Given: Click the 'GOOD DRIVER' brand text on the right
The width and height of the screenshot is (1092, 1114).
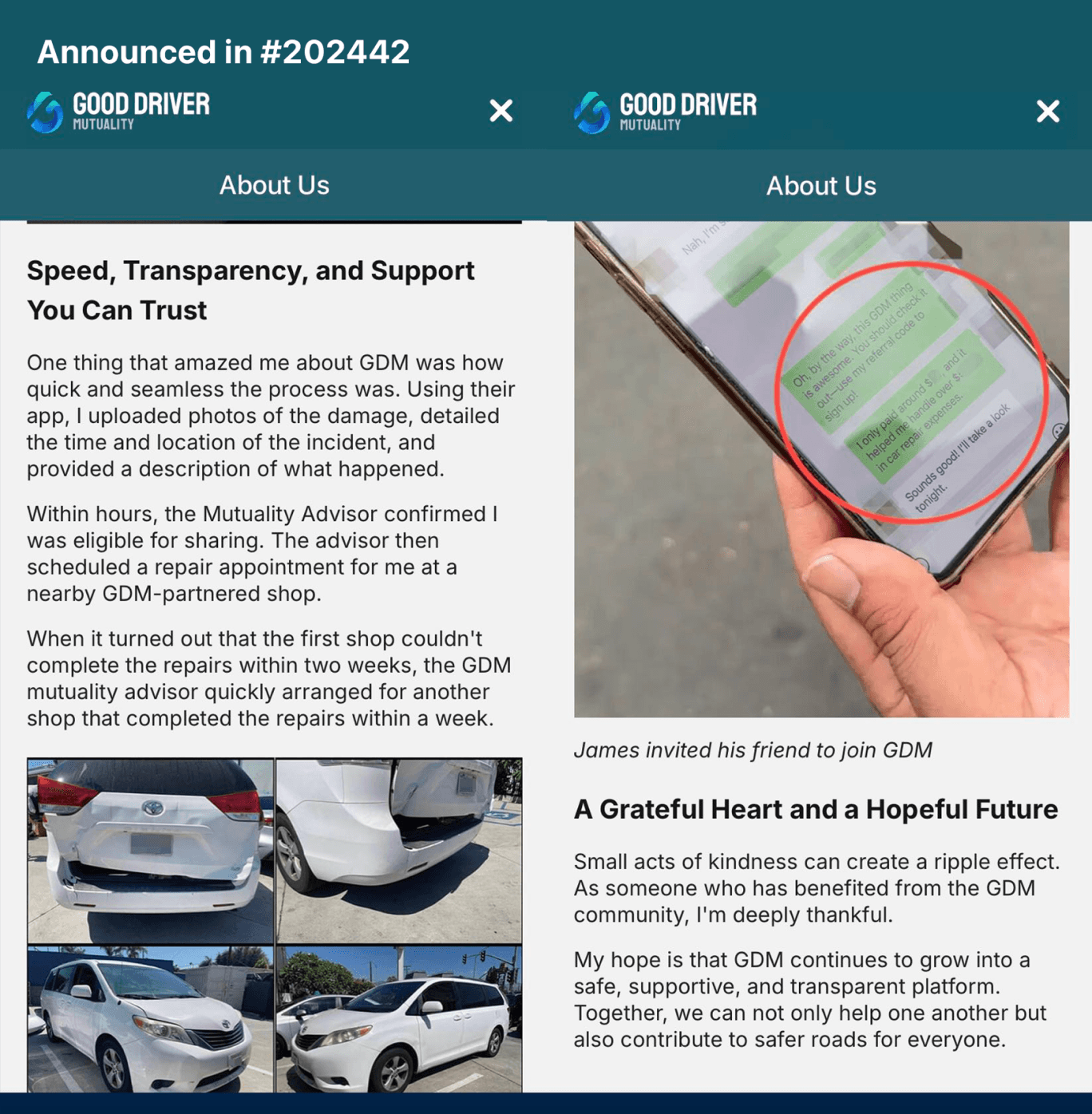Looking at the screenshot, I should pyautogui.click(x=688, y=105).
